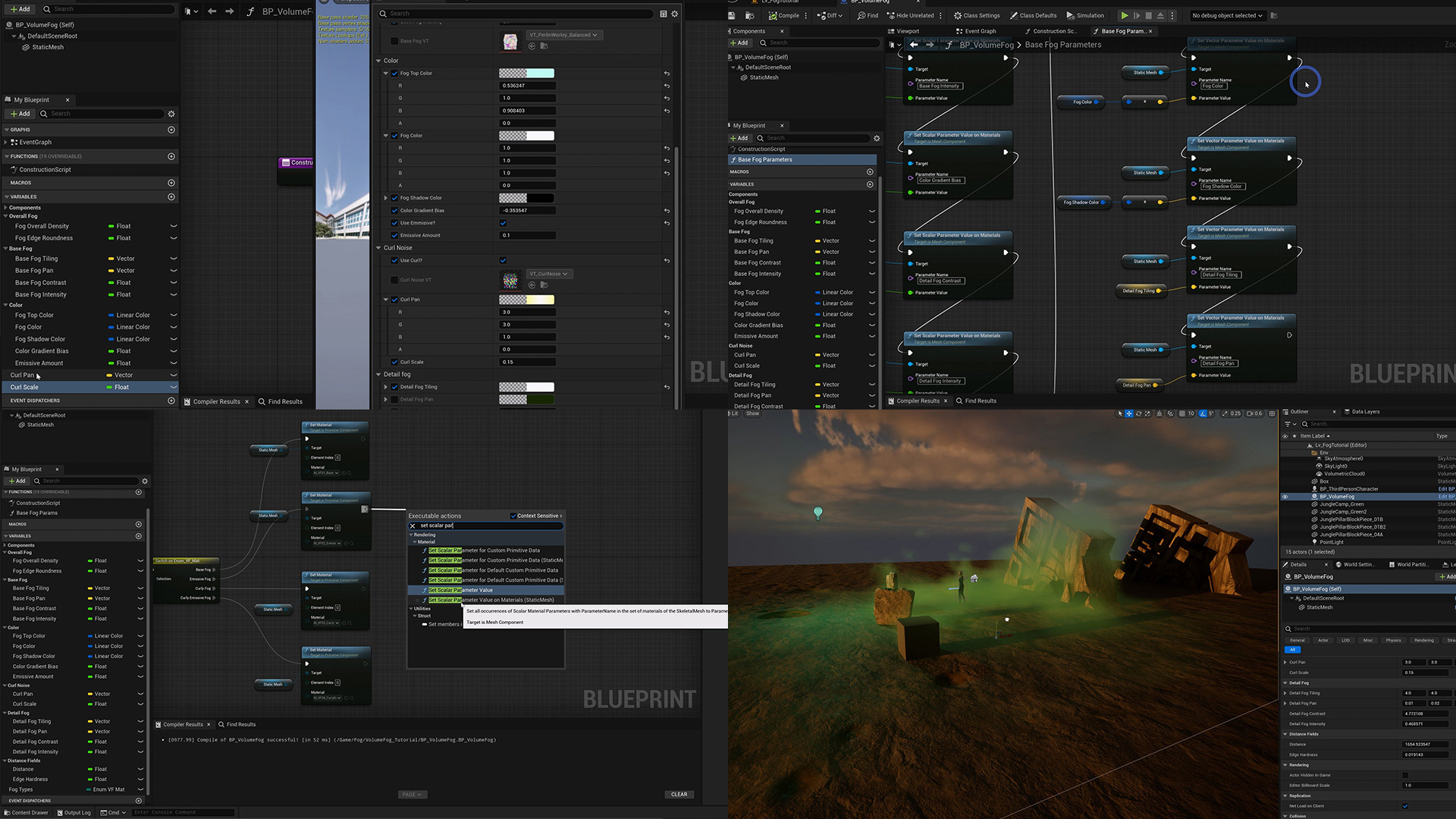Collapse the Curl Noise section

[x=379, y=248]
